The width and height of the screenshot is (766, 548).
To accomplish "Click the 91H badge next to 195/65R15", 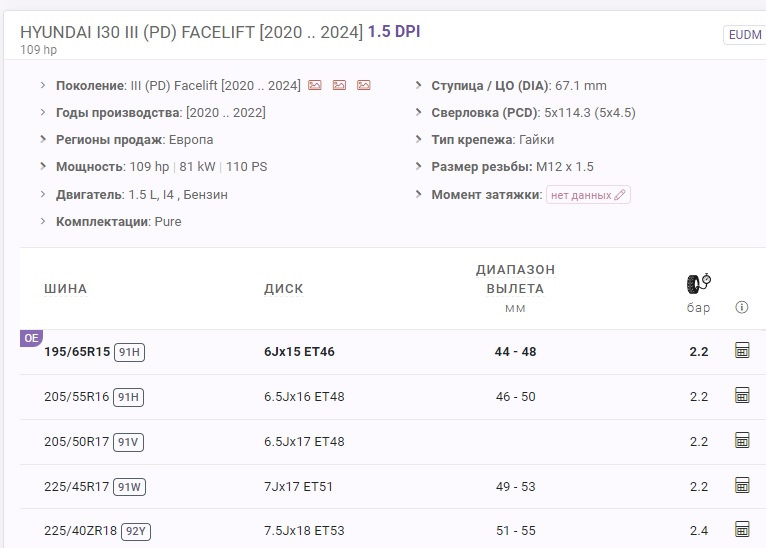I will [129, 352].
